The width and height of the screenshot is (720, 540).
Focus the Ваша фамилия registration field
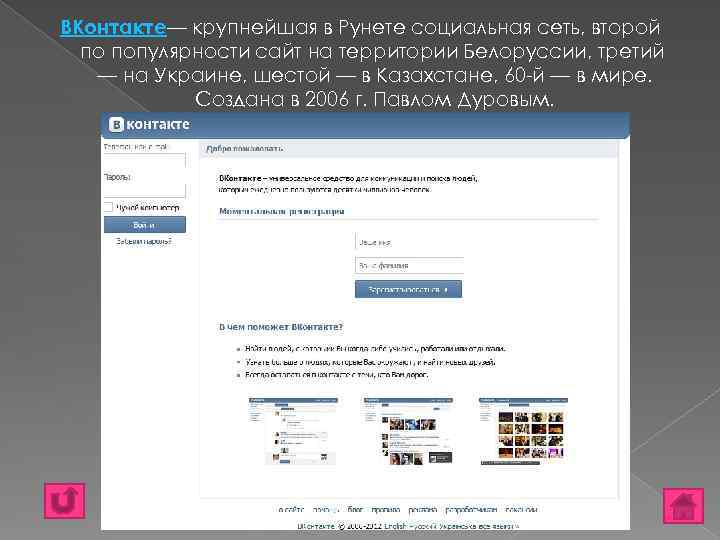[409, 265]
